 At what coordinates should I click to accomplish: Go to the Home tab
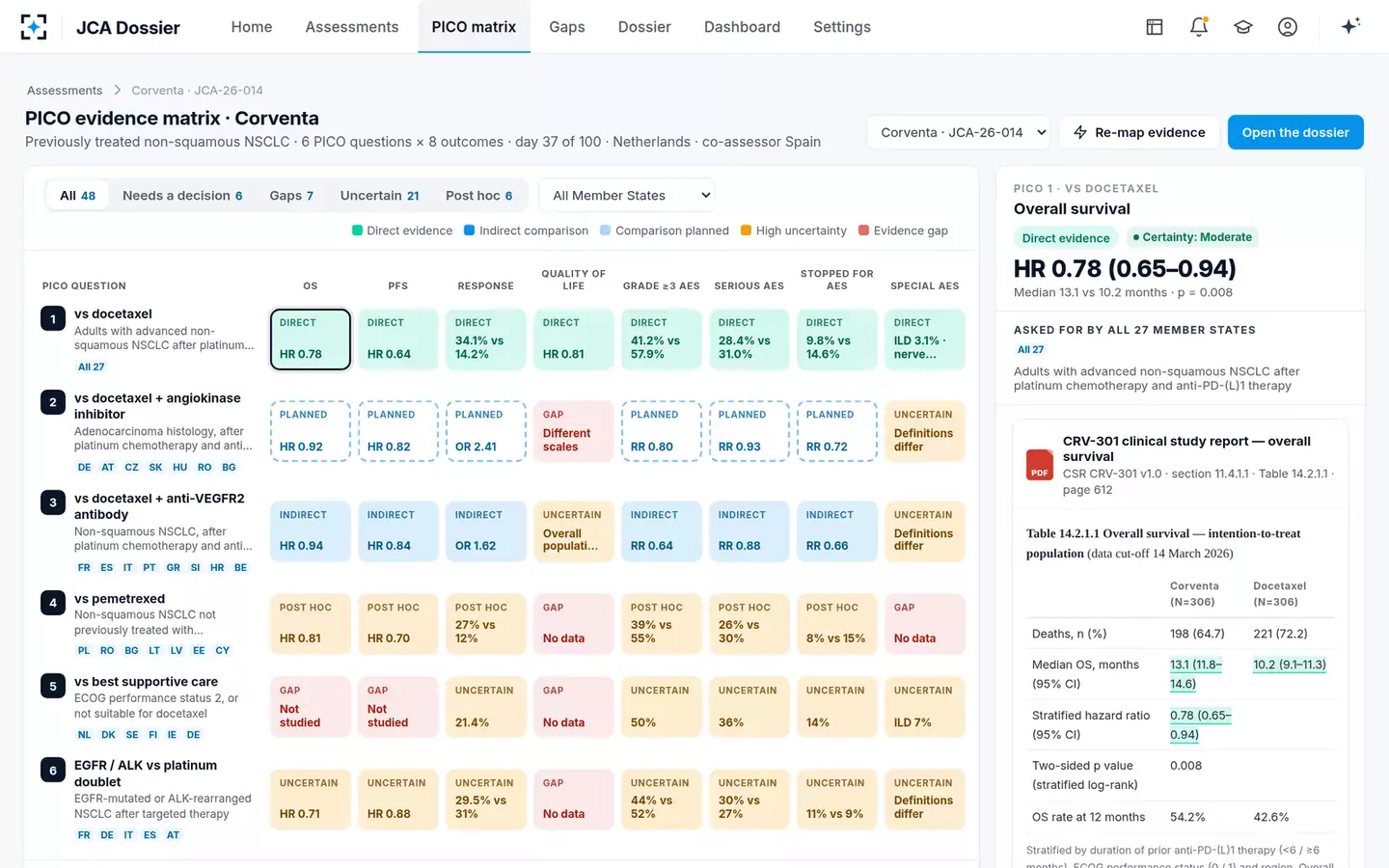[x=252, y=27]
